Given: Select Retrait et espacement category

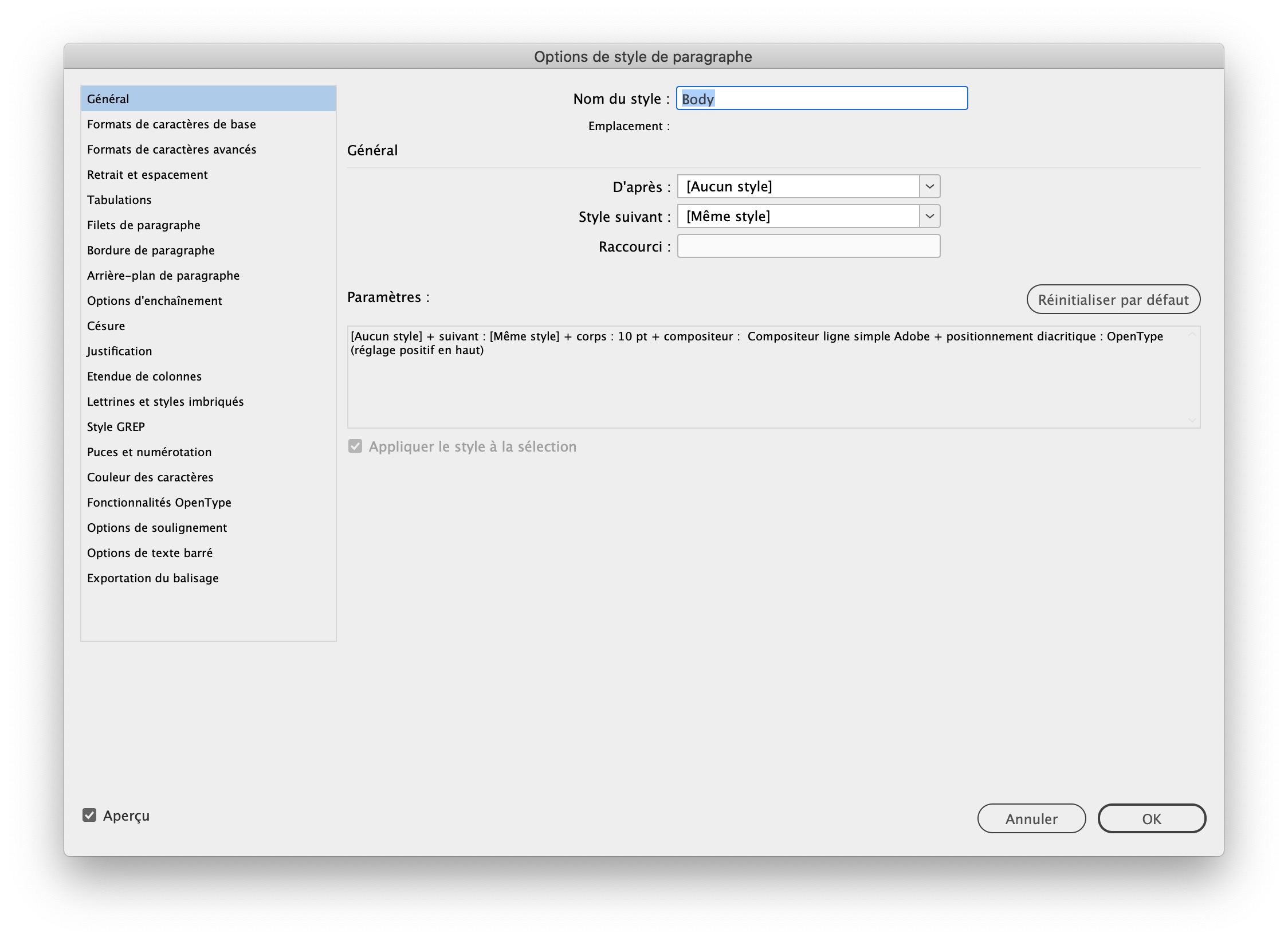Looking at the screenshot, I should point(147,174).
